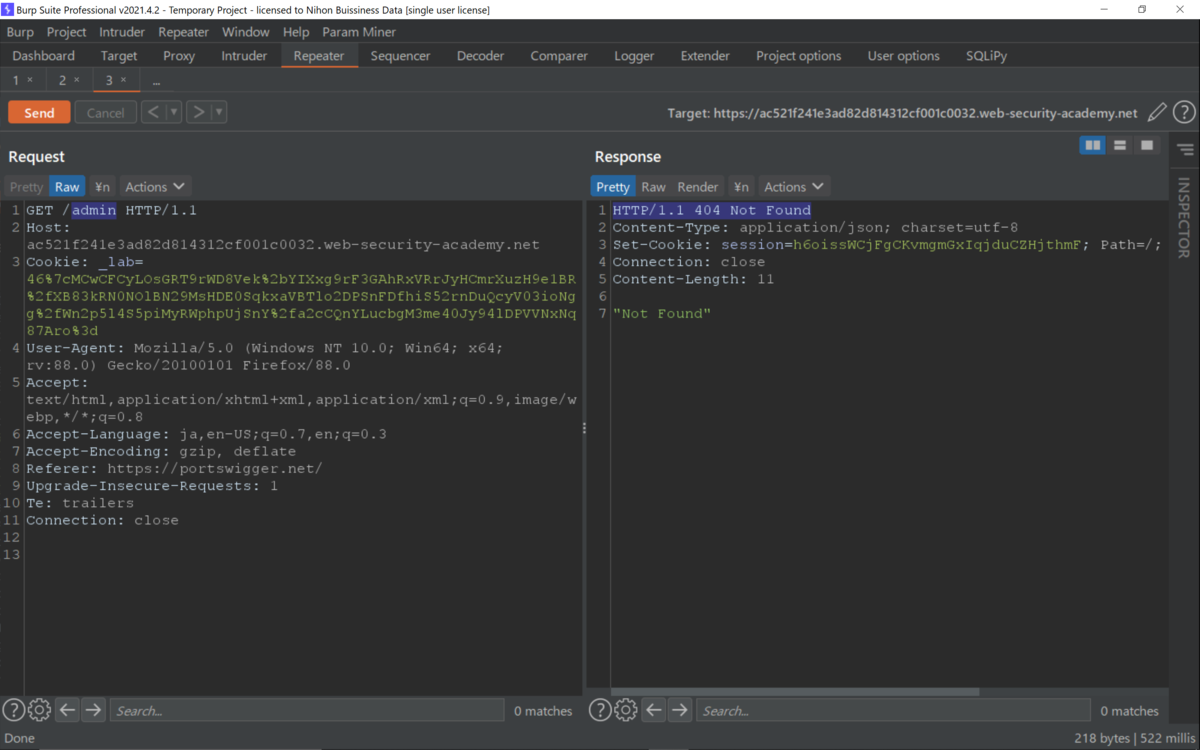Open the Response Actions dropdown
Viewport: 1200px width, 750px height.
coord(794,186)
